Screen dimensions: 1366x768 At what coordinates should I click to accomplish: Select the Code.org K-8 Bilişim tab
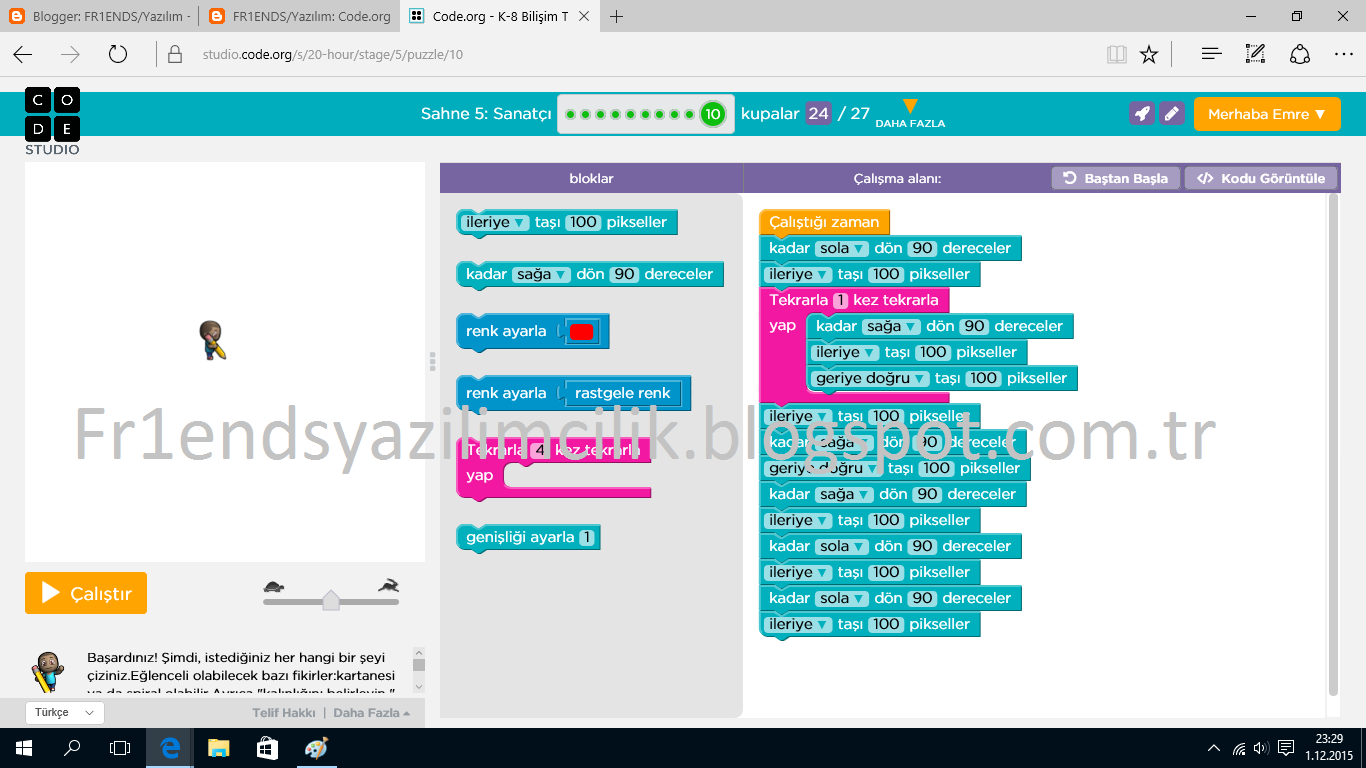click(500, 16)
